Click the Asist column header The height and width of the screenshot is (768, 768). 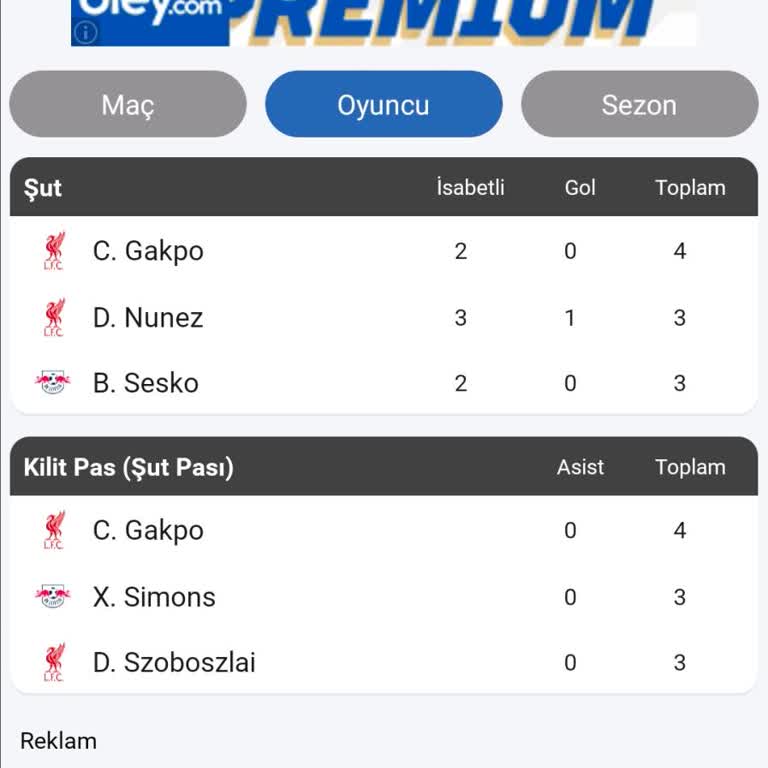580,467
